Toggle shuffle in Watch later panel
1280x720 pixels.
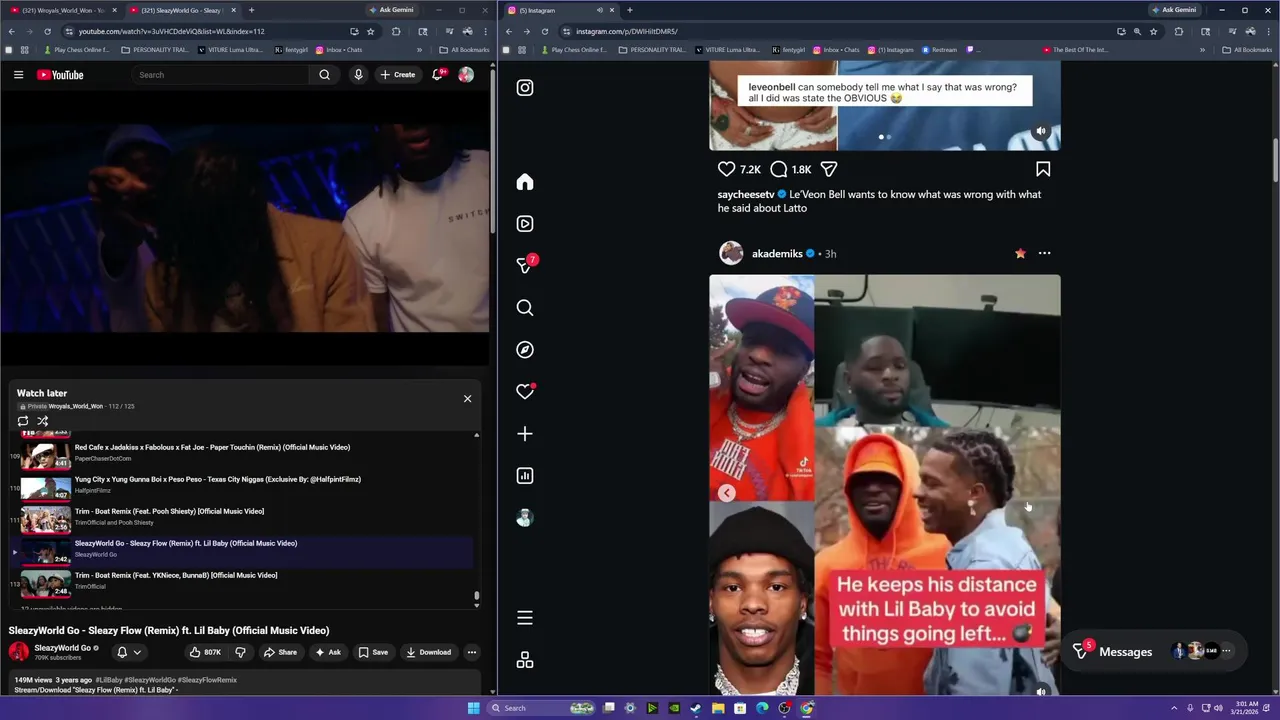(43, 421)
